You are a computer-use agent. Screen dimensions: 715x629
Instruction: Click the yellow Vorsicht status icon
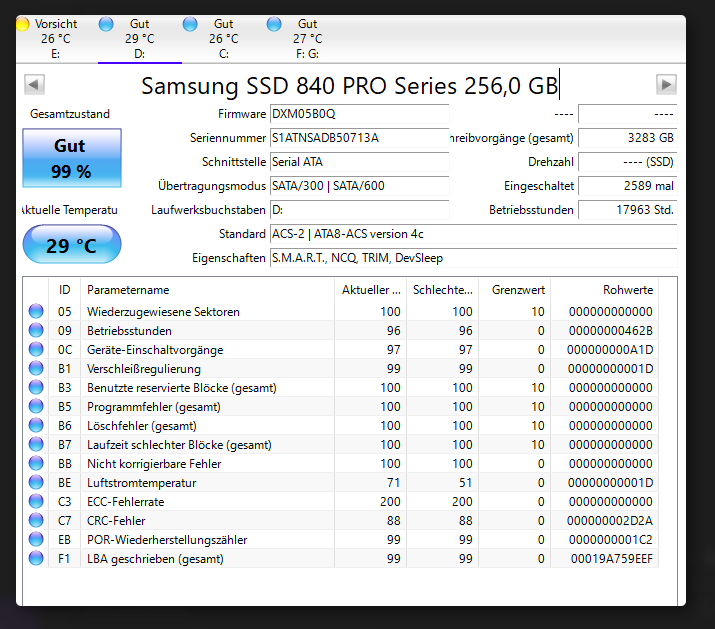click(22, 24)
